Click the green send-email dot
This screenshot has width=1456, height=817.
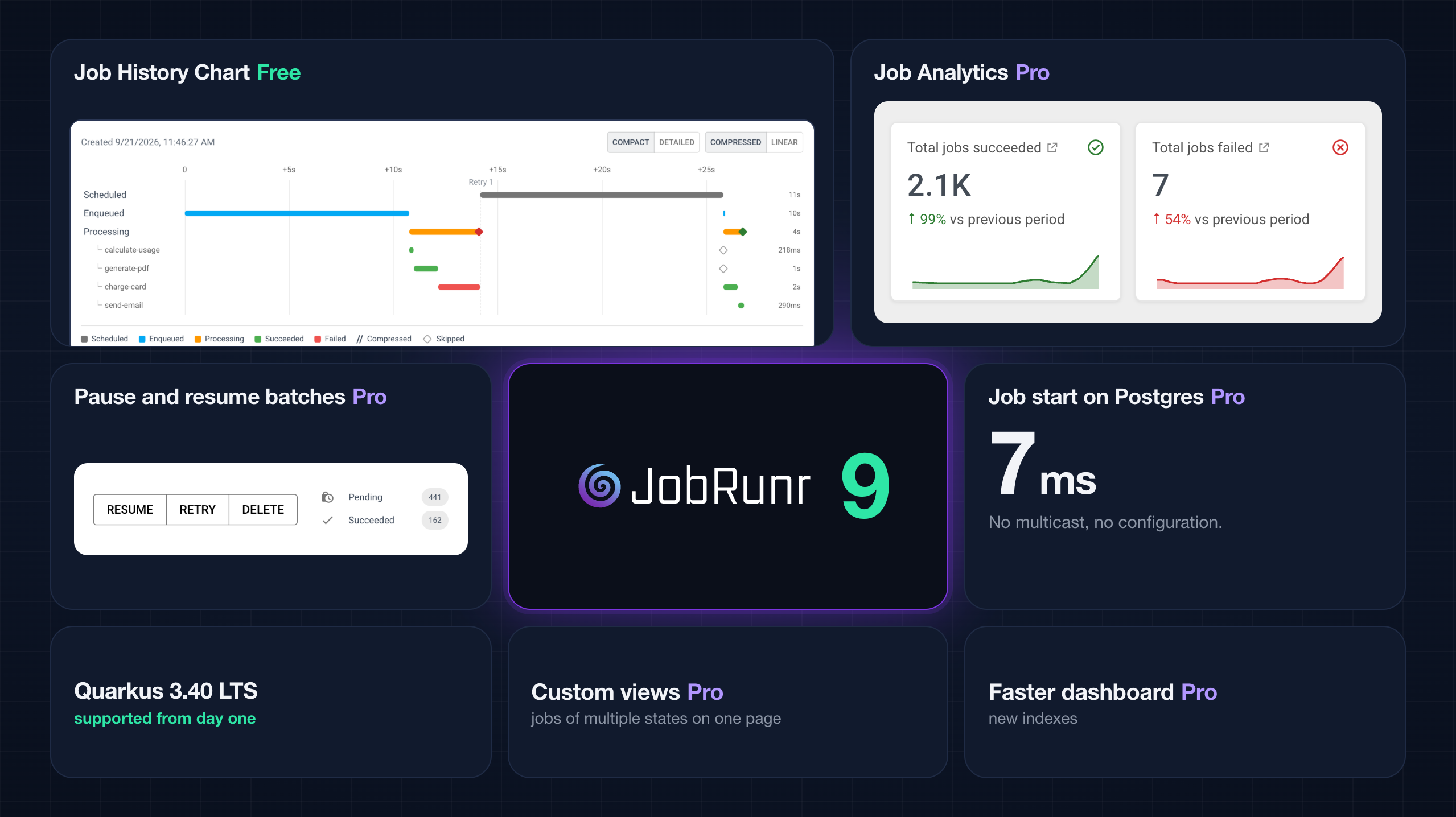pyautogui.click(x=741, y=306)
